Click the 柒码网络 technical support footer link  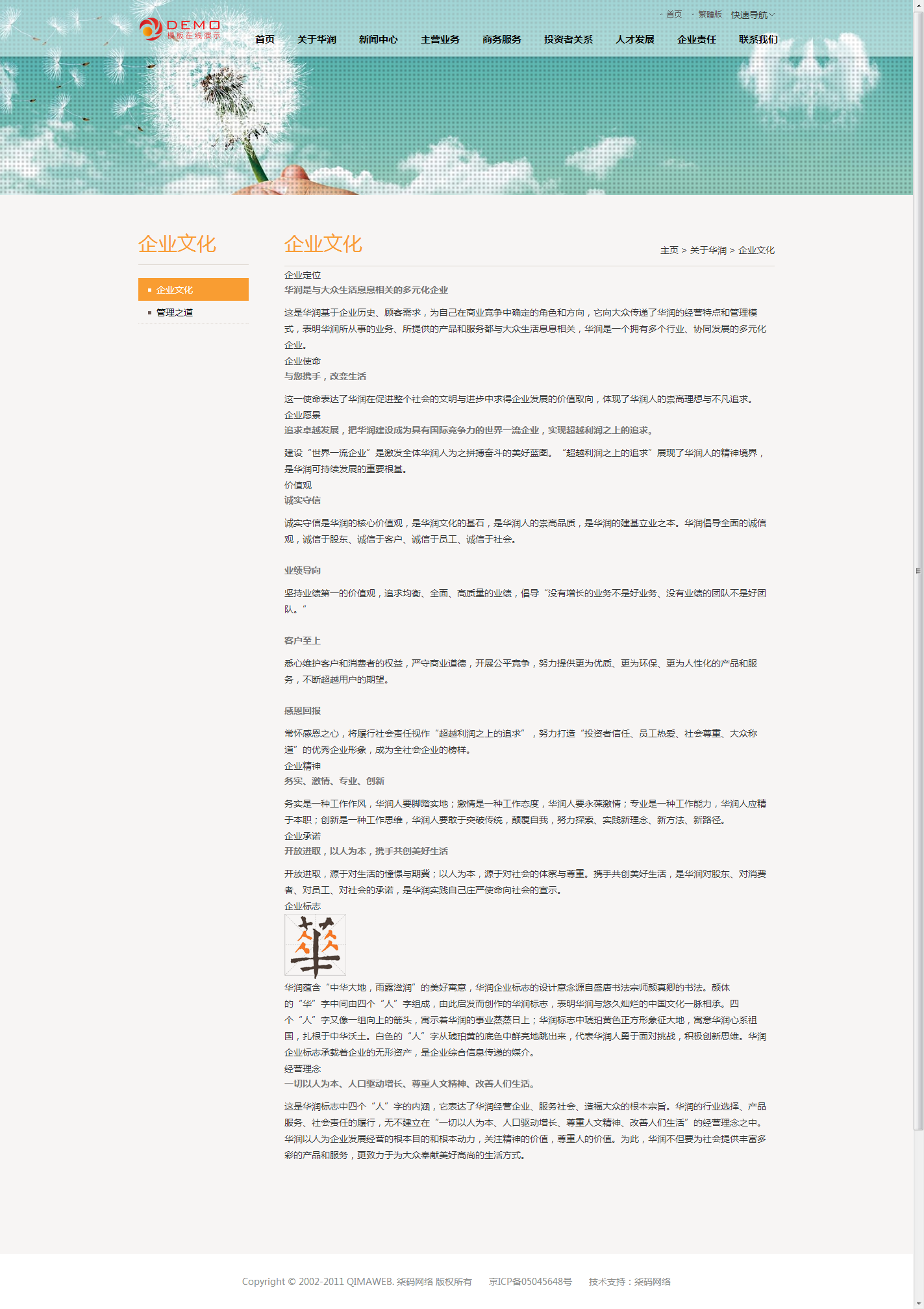pyautogui.click(x=652, y=1282)
